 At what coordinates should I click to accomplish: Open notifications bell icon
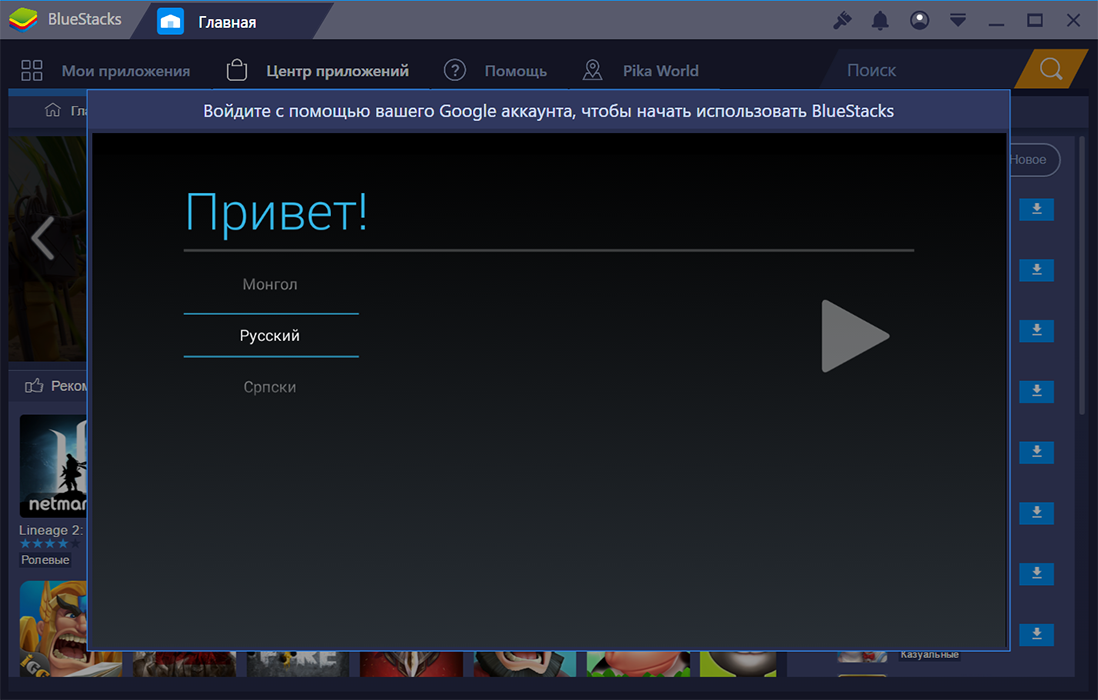coord(880,20)
